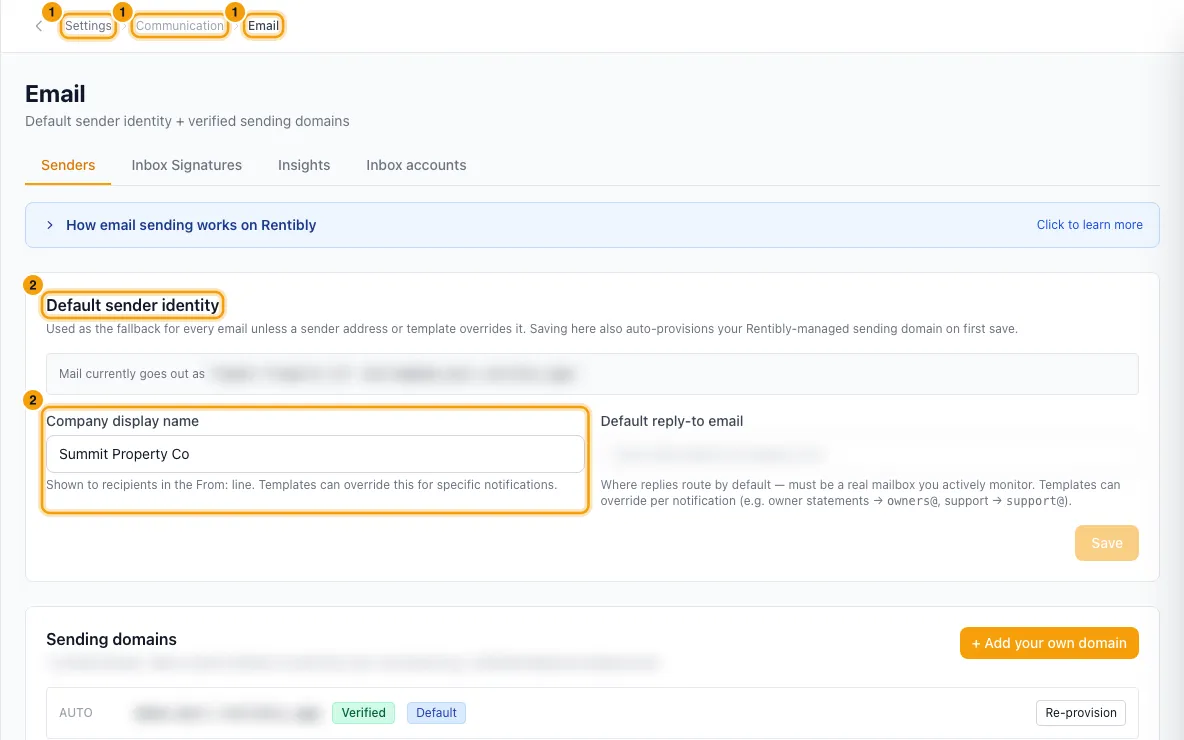
Task: Focus the Company display name field
Action: coord(315,454)
